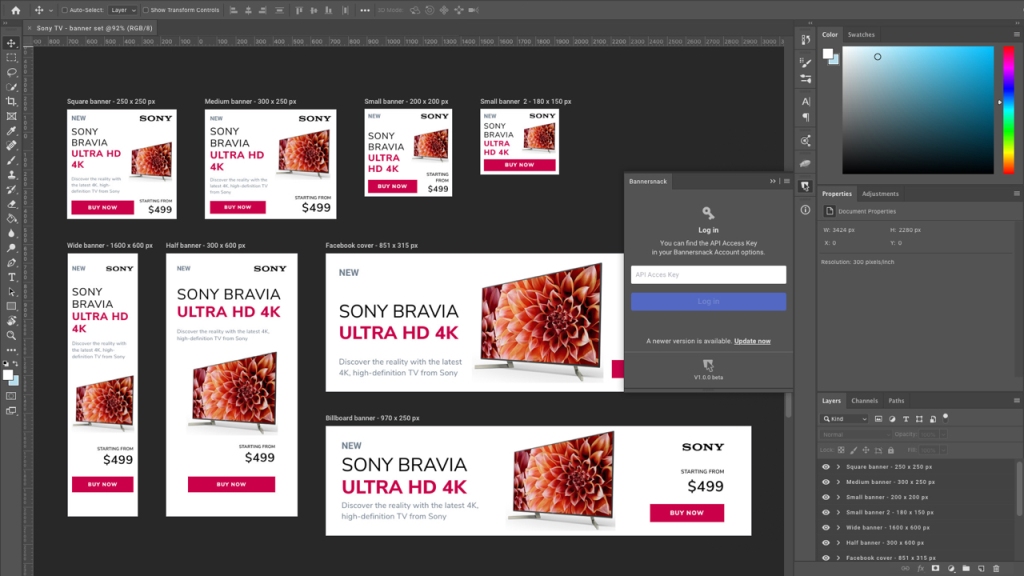Click the hue slider strip in Color panel
Viewport: 1024px width, 576px height.
(1008, 110)
